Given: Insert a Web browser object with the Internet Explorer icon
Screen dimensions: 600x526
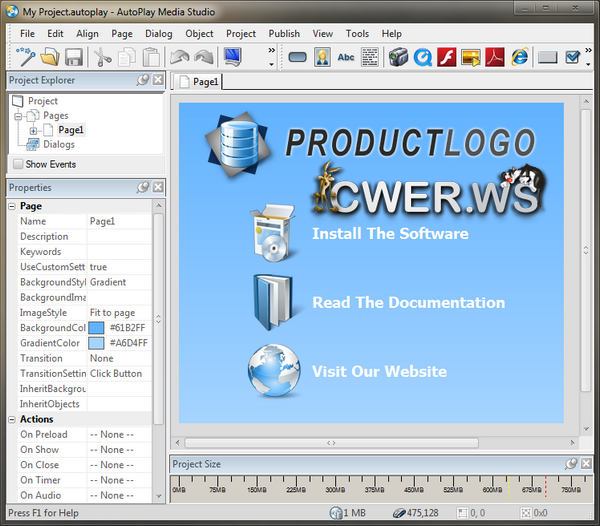Looking at the screenshot, I should pos(520,57).
